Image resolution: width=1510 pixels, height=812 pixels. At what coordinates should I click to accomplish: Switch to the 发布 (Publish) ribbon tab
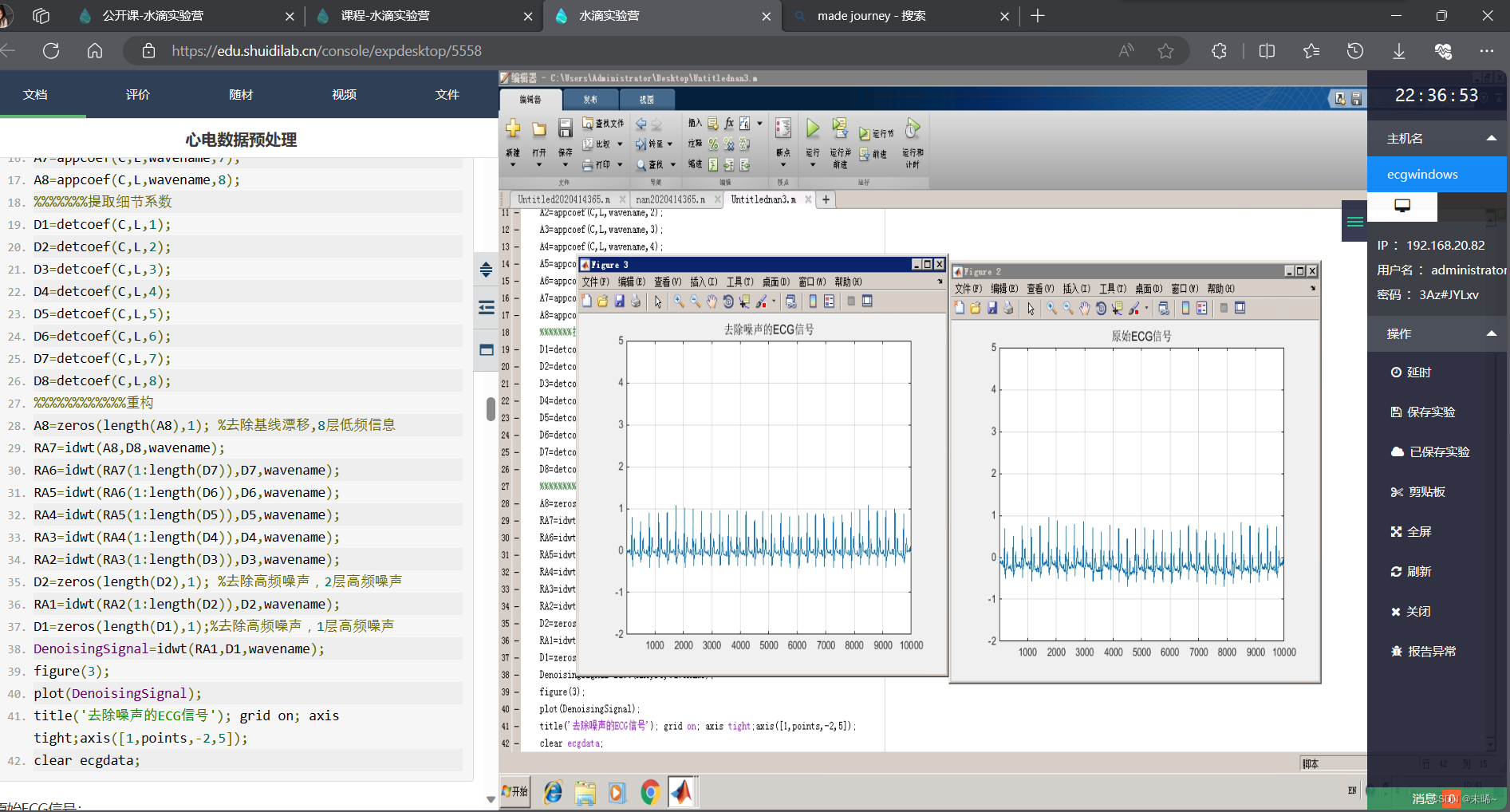click(589, 100)
